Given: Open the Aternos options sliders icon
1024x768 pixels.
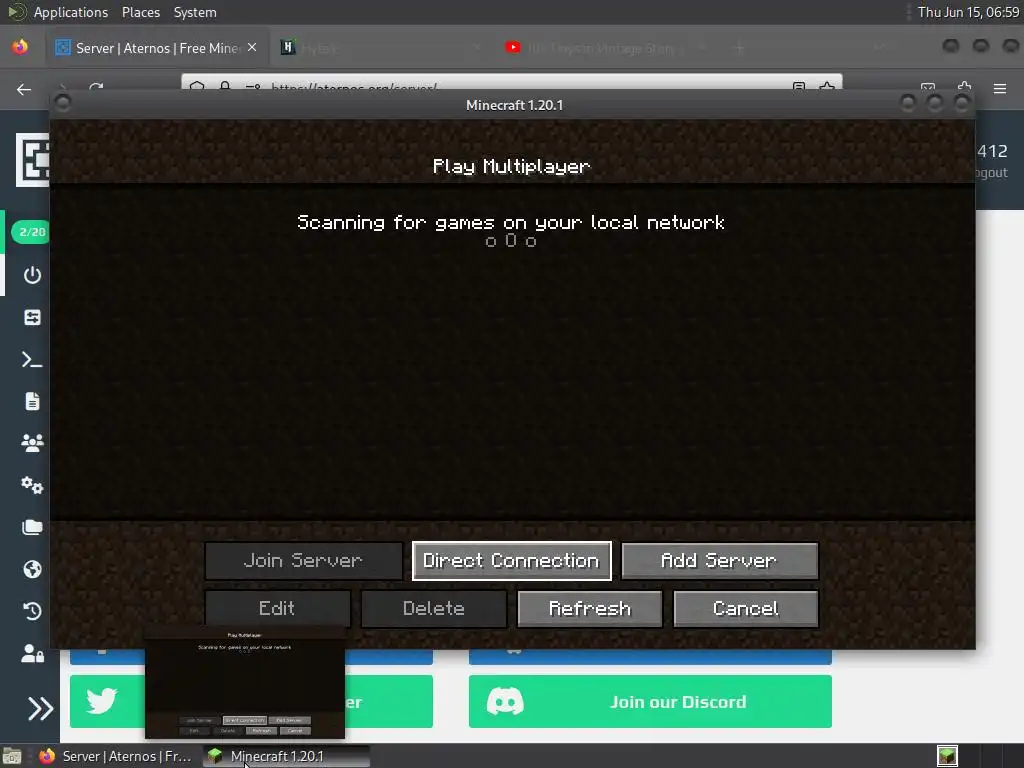Looking at the screenshot, I should click(x=32, y=317).
